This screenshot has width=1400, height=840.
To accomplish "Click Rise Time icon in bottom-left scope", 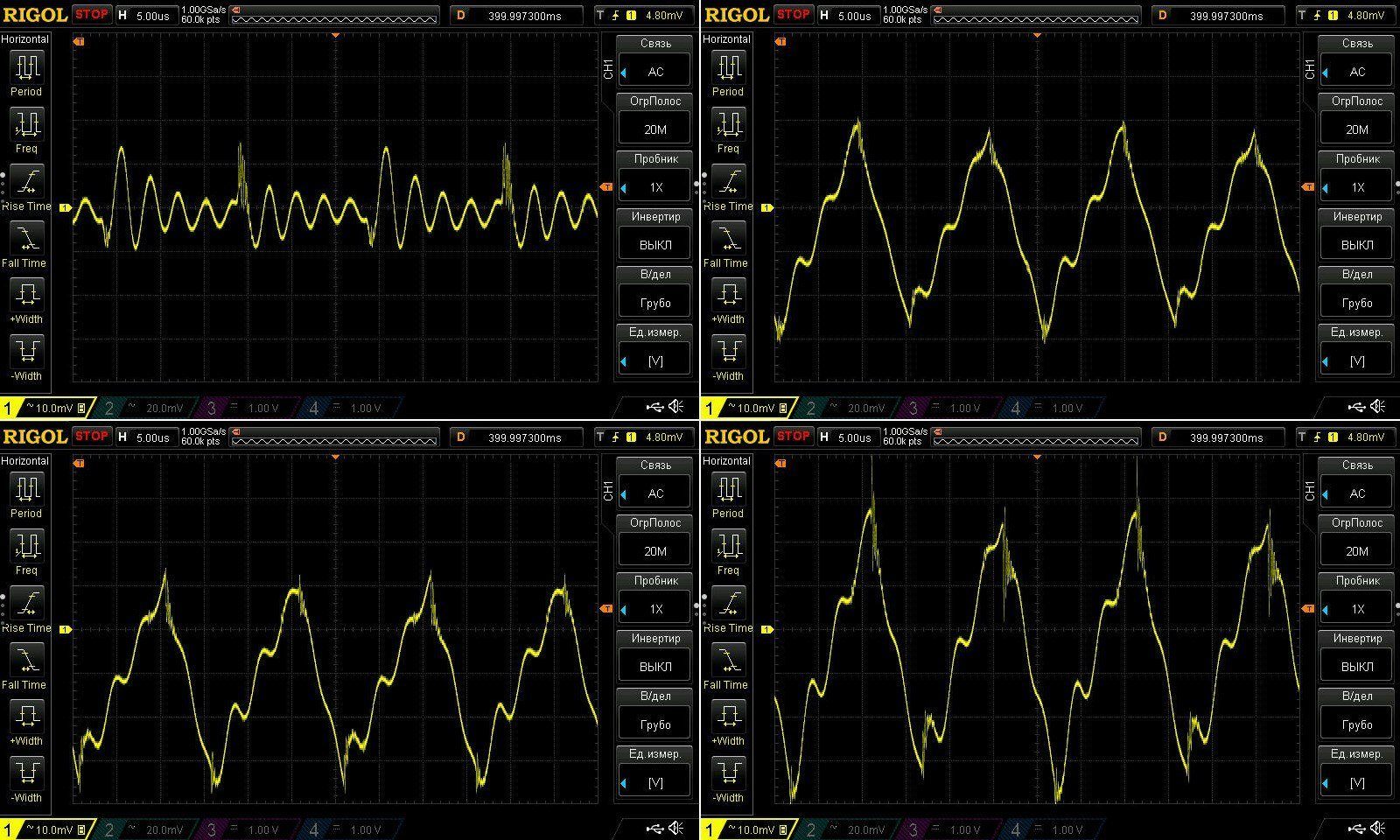I will point(26,604).
